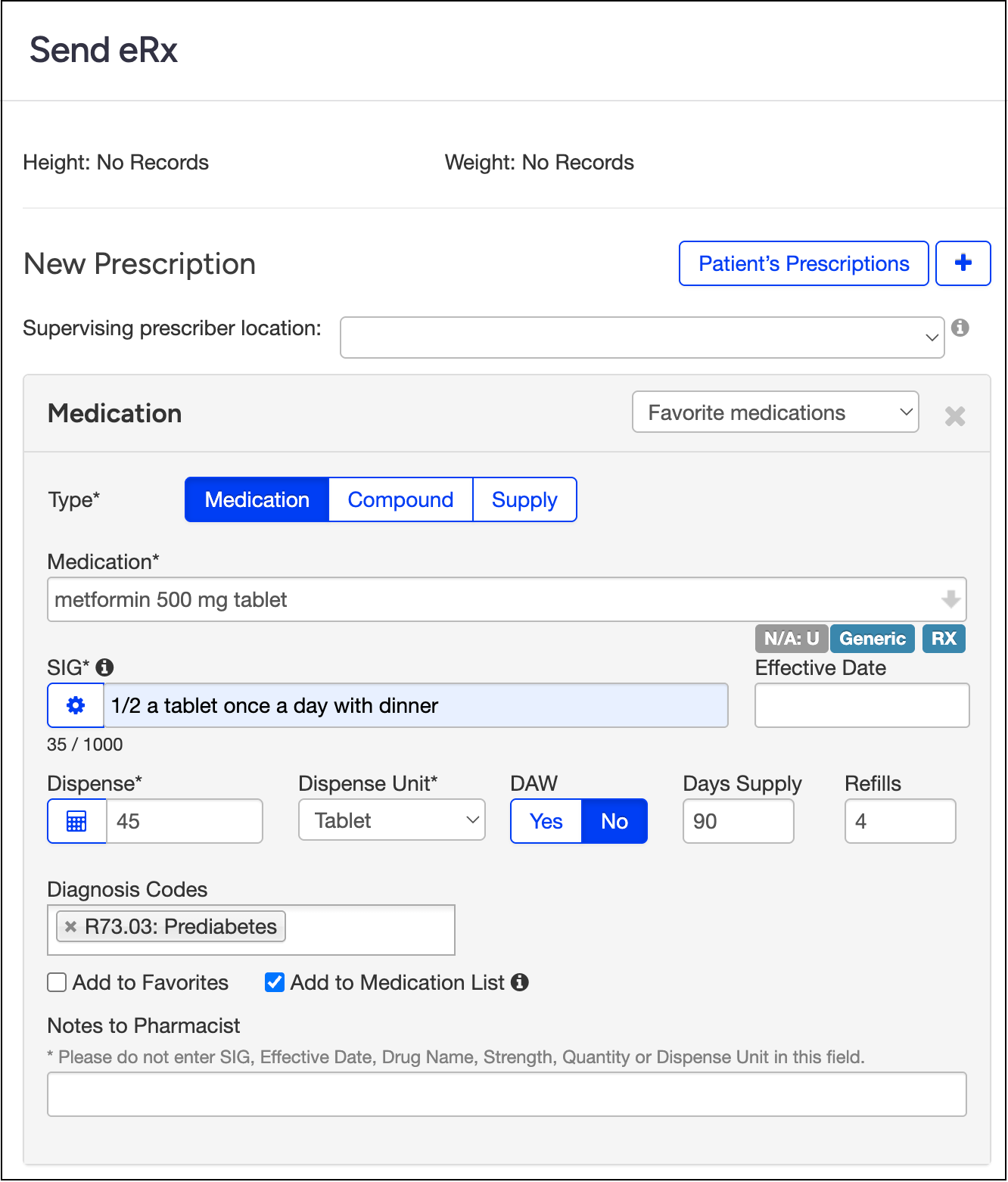Set DAW to Yes

(x=546, y=821)
